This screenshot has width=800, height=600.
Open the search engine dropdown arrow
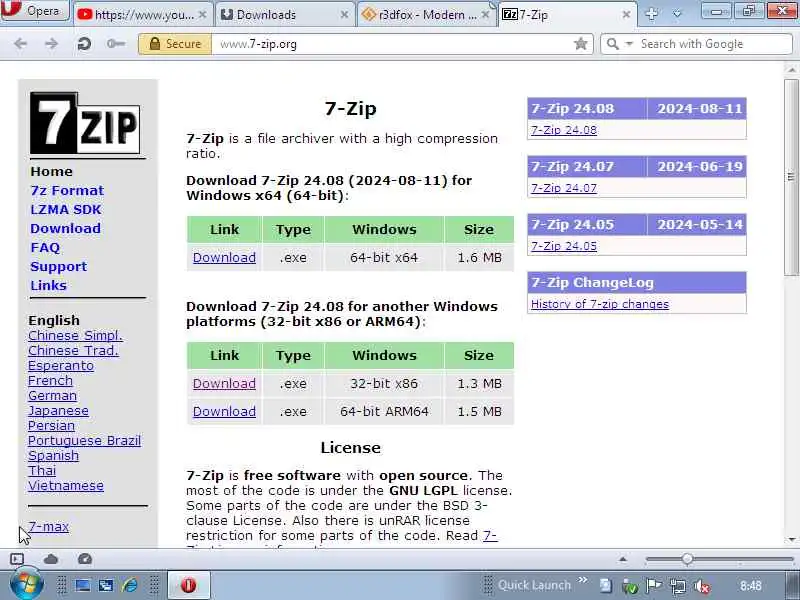point(629,44)
